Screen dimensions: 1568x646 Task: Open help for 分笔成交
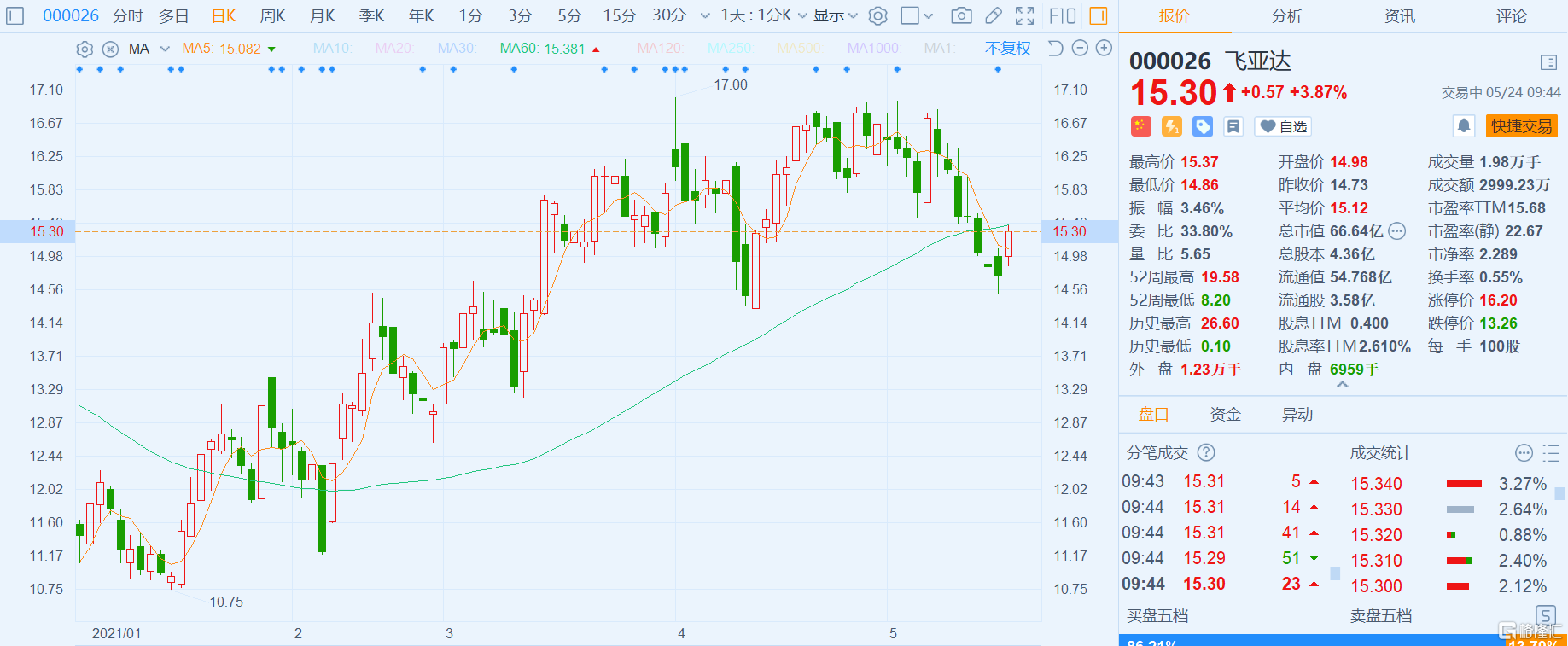pyautogui.click(x=1206, y=452)
